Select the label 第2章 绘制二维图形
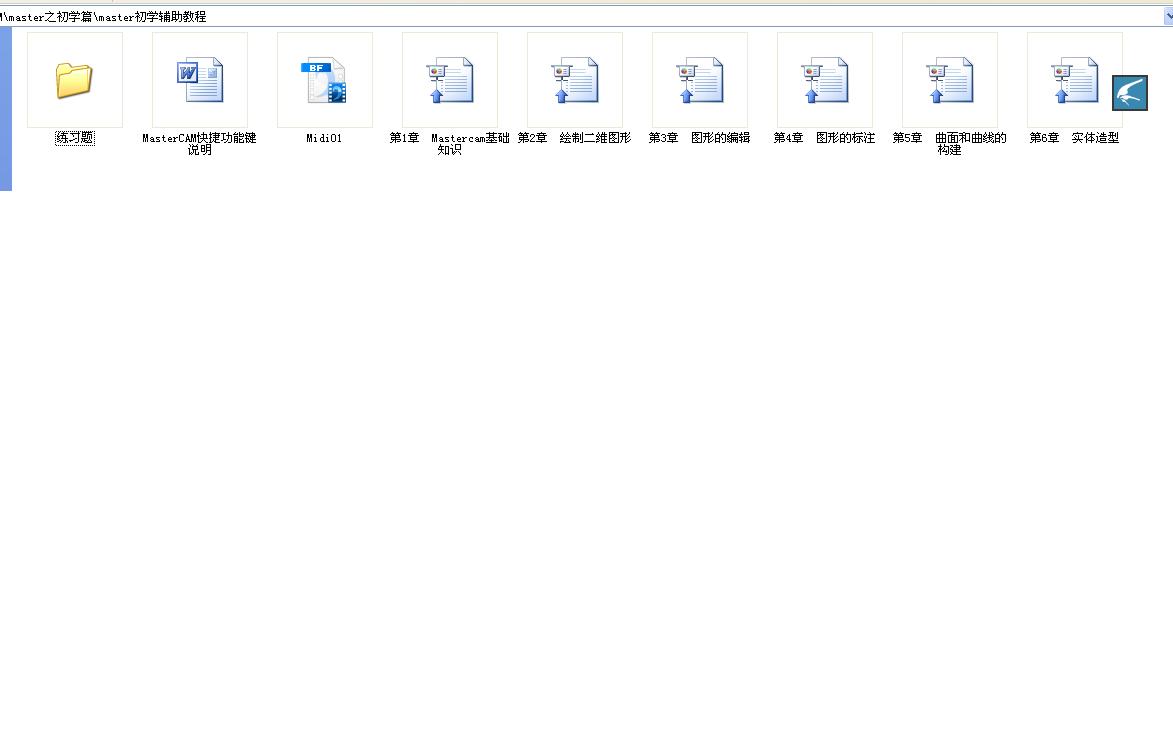The height and width of the screenshot is (729, 1173). coord(575,138)
